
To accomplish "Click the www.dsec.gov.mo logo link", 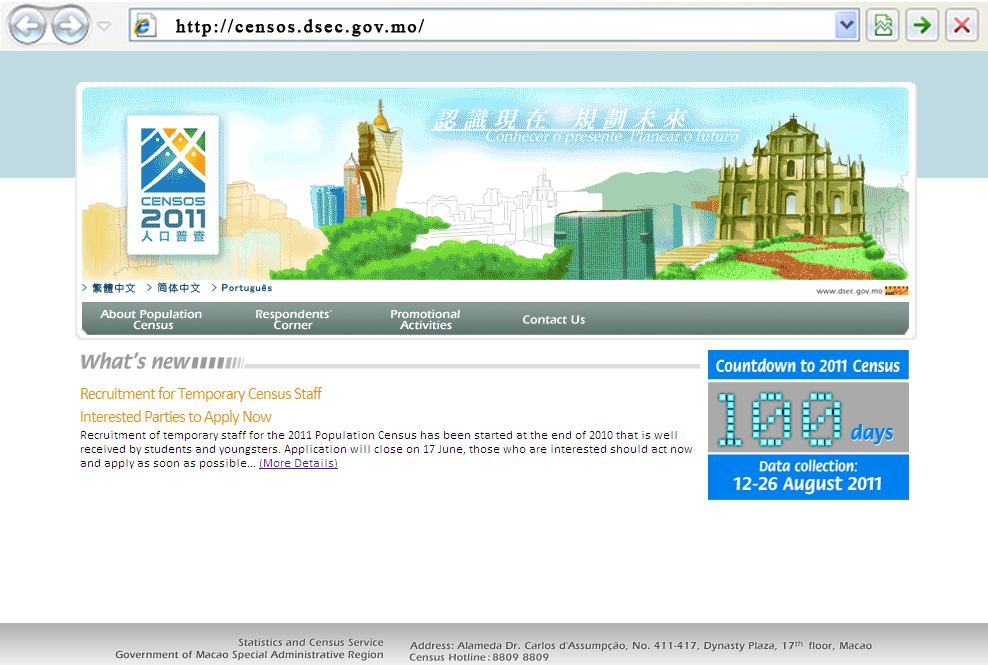I will (862, 291).
